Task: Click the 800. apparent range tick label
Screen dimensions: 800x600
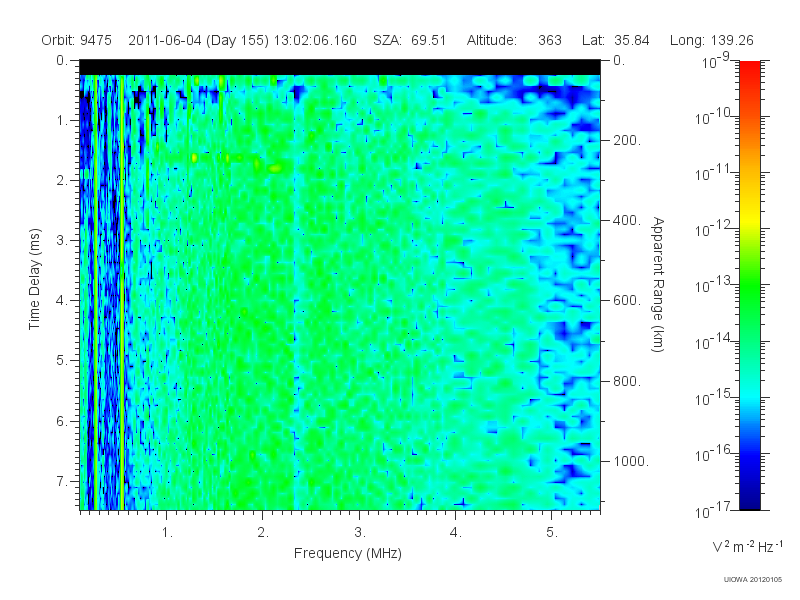Action: coord(627,381)
